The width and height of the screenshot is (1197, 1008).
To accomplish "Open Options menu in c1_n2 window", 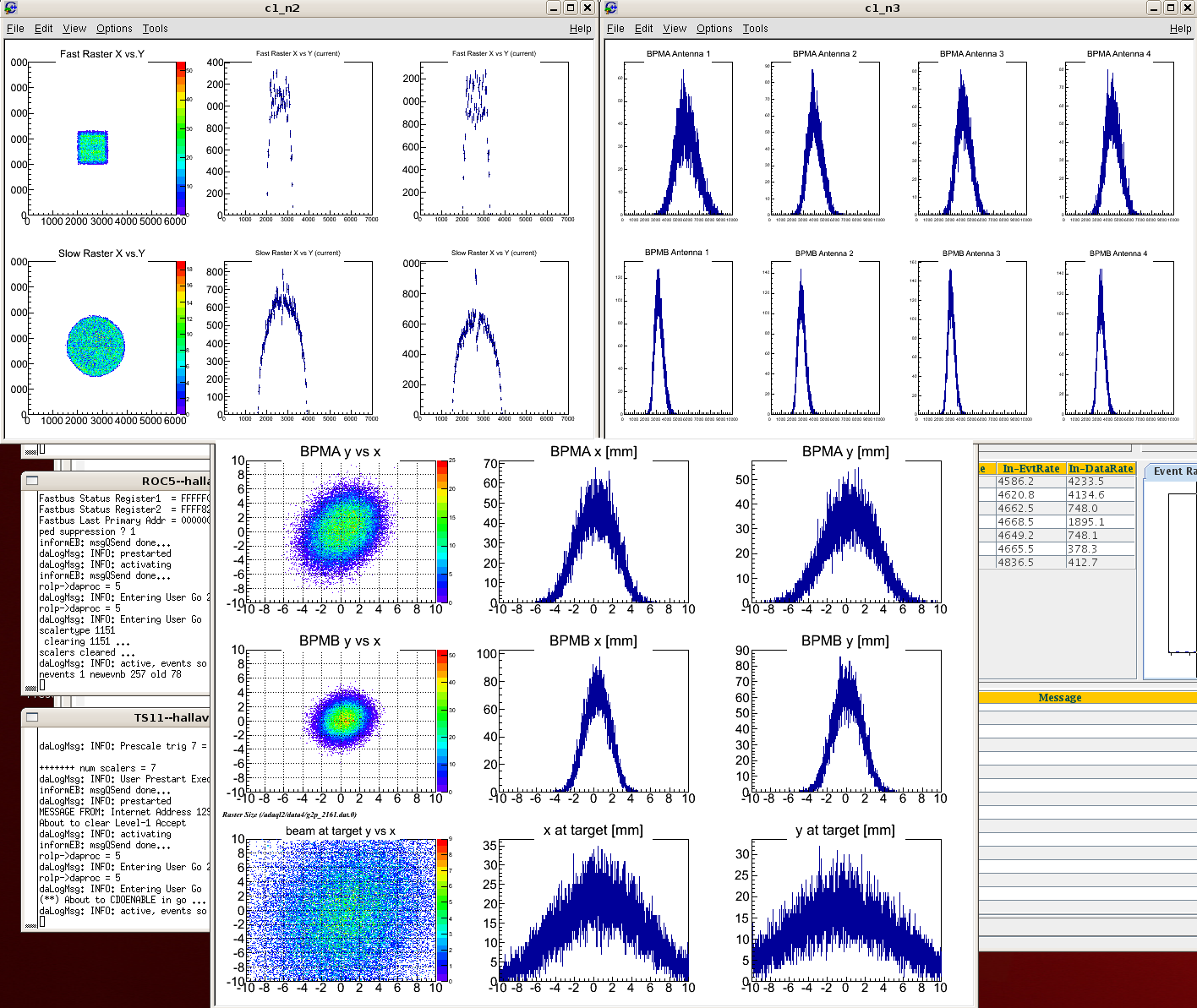I will click(x=114, y=28).
